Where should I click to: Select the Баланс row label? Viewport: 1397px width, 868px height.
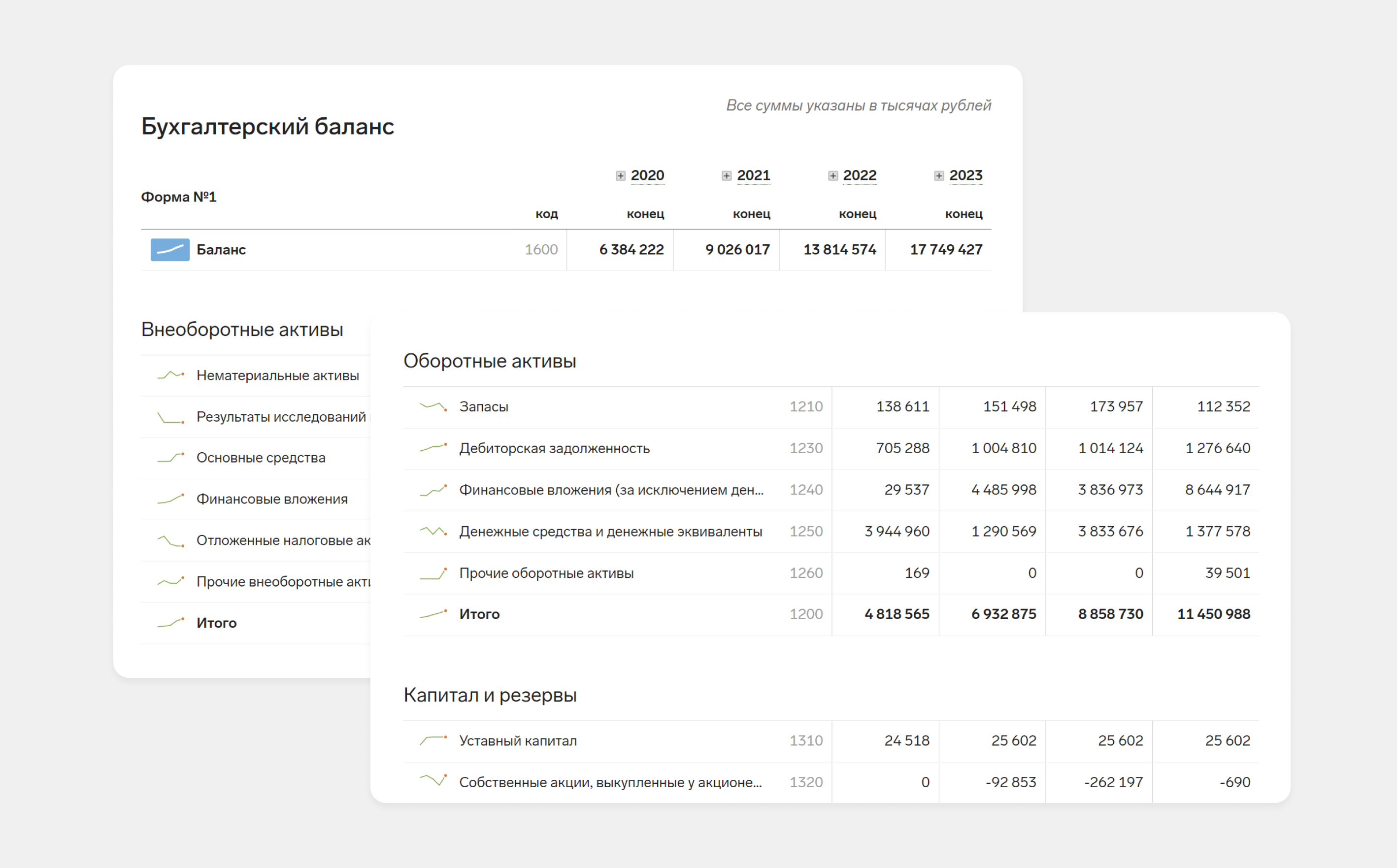tap(221, 250)
